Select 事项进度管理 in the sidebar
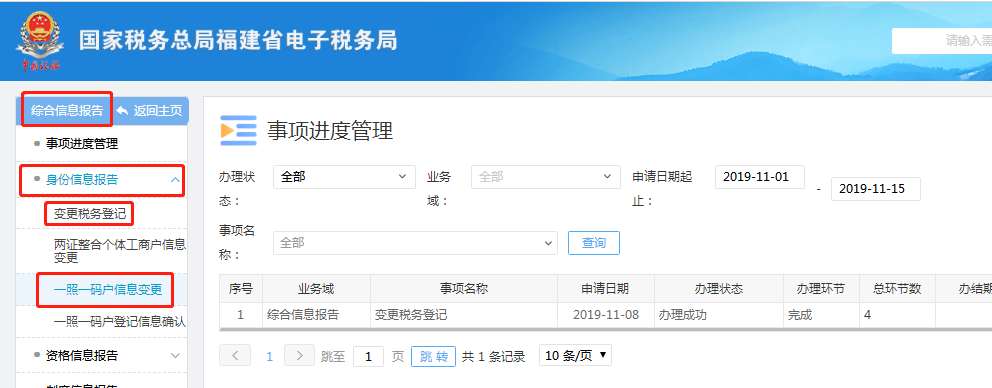 click(x=82, y=144)
